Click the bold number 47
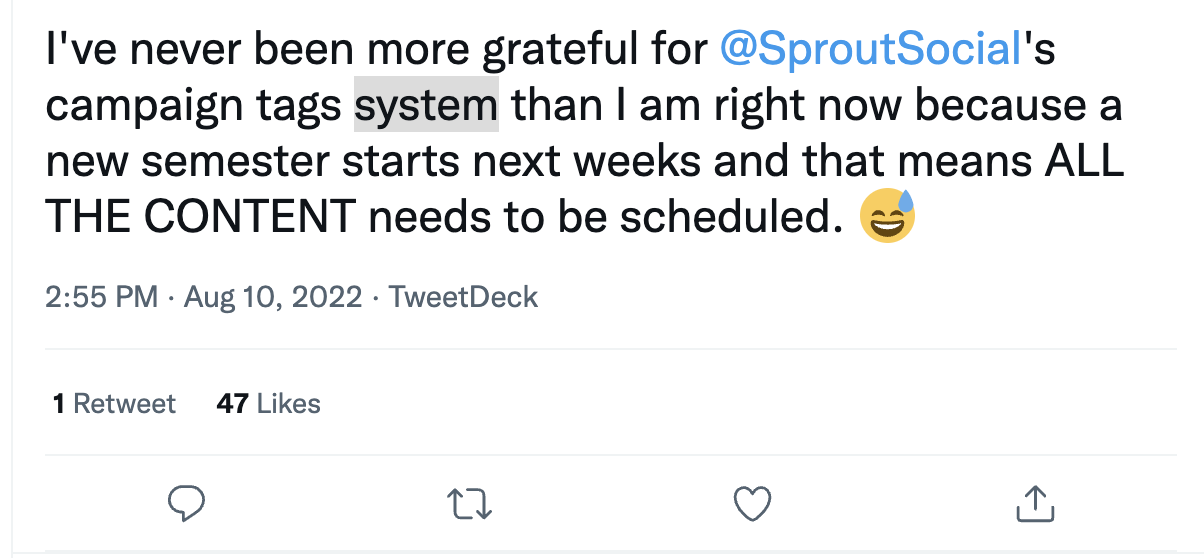 232,404
